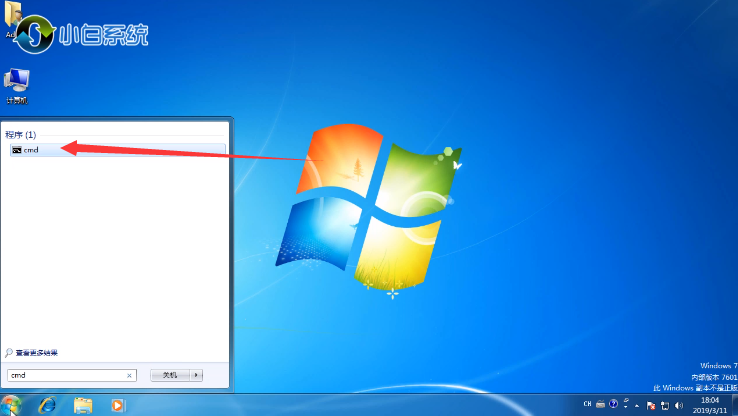The image size is (738, 416).
Task: Open Windows Explorer folder on taskbar
Action: (83, 405)
